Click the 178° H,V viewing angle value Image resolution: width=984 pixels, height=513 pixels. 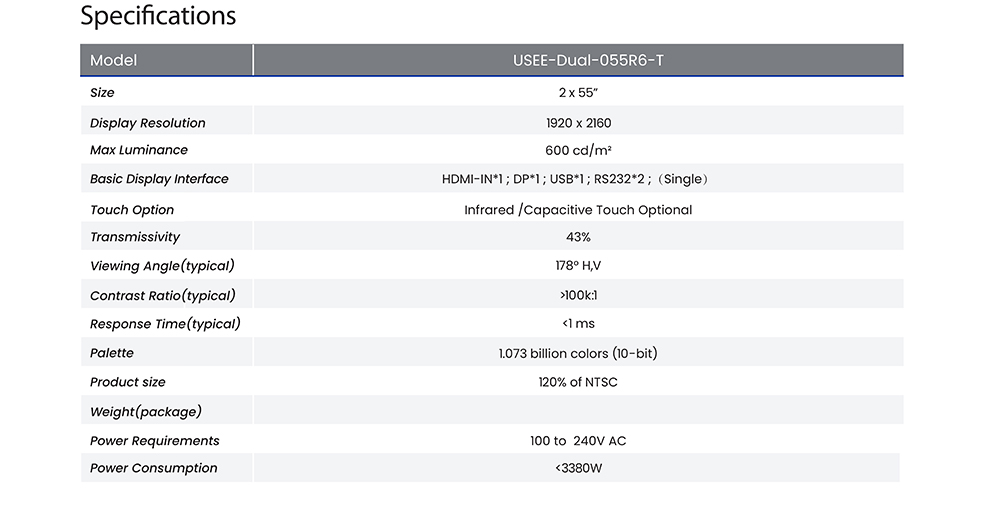pyautogui.click(x=578, y=266)
